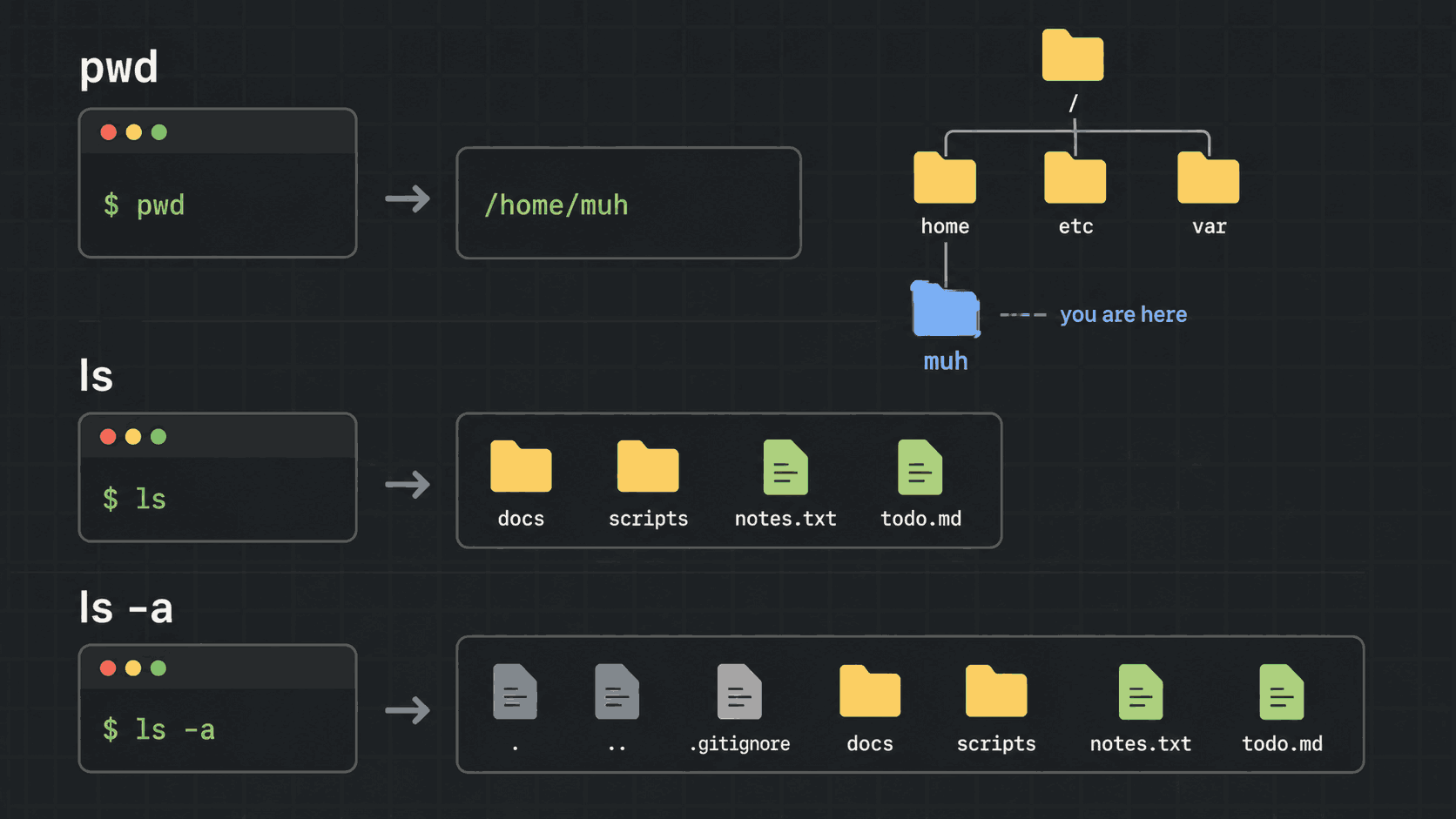Click the 'var' label in tree
1456x819 pixels.
pos(1209,227)
